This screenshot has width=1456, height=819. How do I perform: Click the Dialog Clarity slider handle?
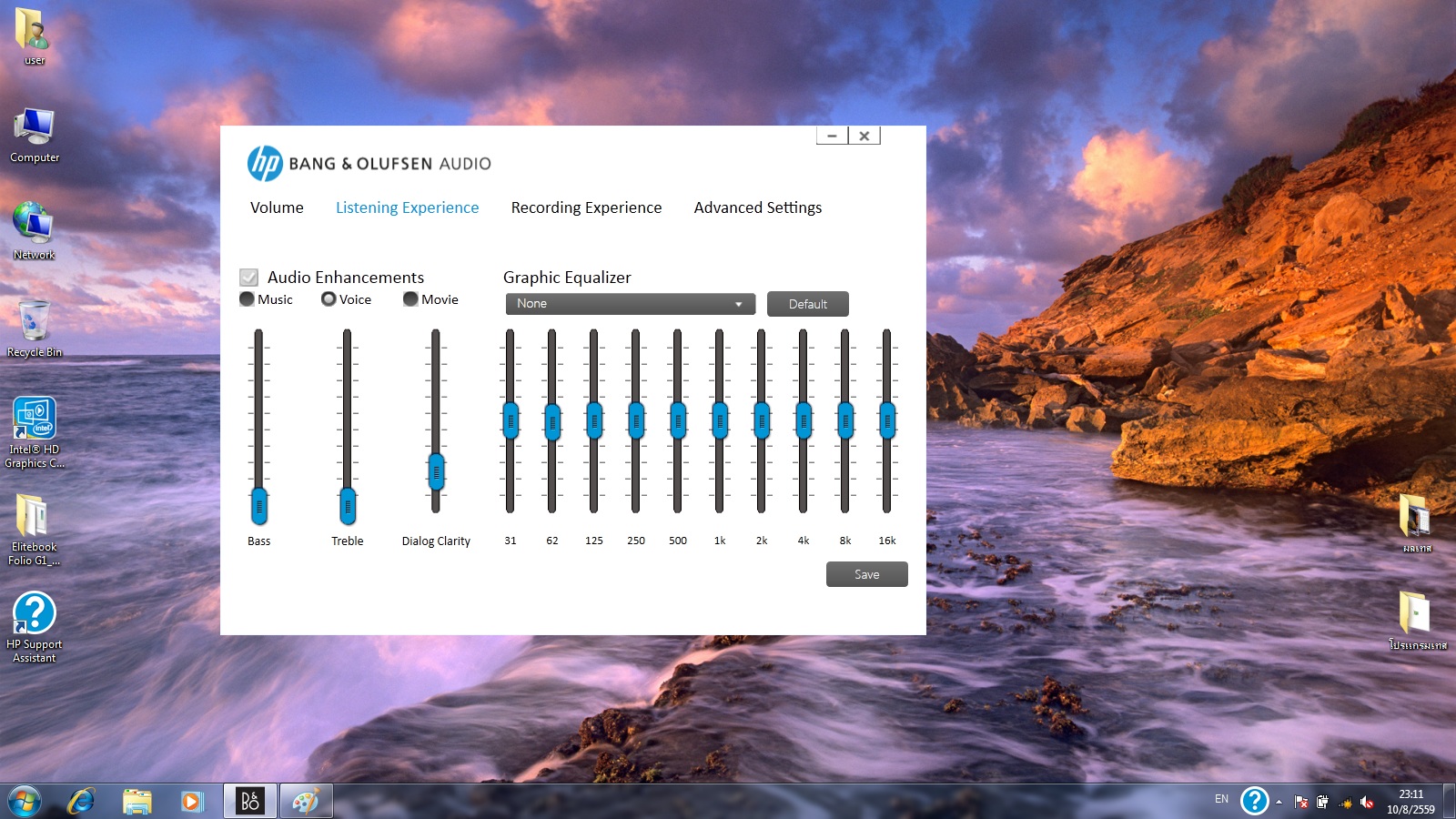point(436,472)
